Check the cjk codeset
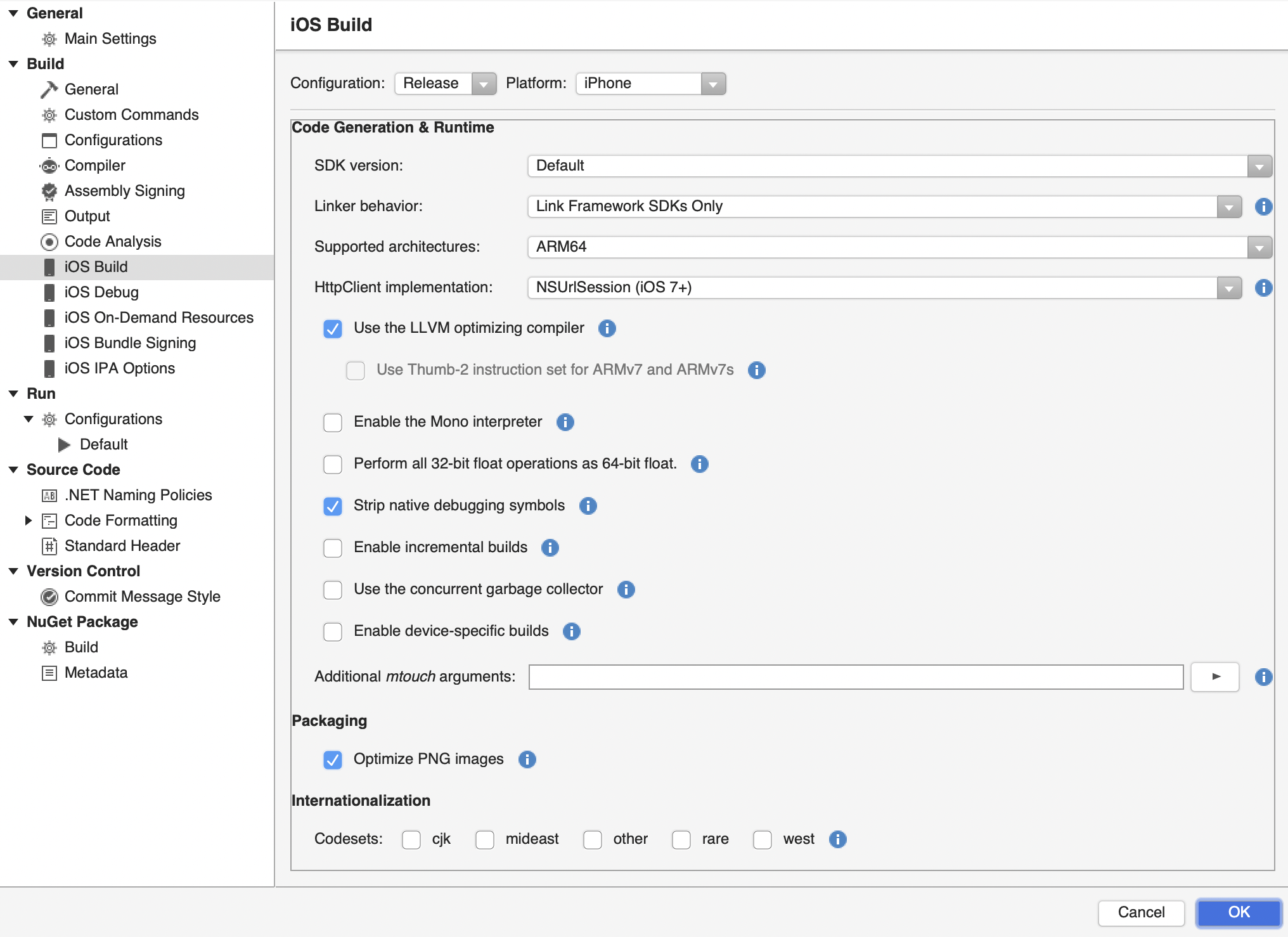The width and height of the screenshot is (1288, 937). tap(411, 839)
